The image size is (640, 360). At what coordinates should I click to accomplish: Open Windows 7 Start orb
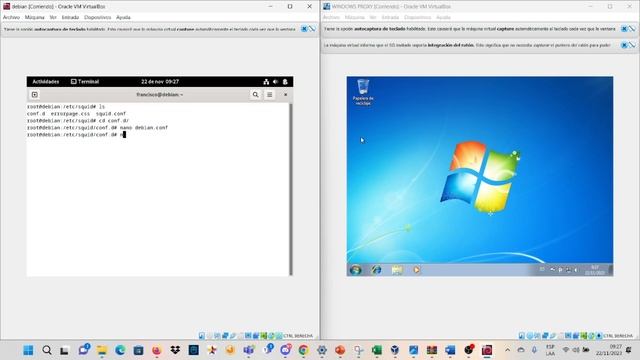click(356, 270)
